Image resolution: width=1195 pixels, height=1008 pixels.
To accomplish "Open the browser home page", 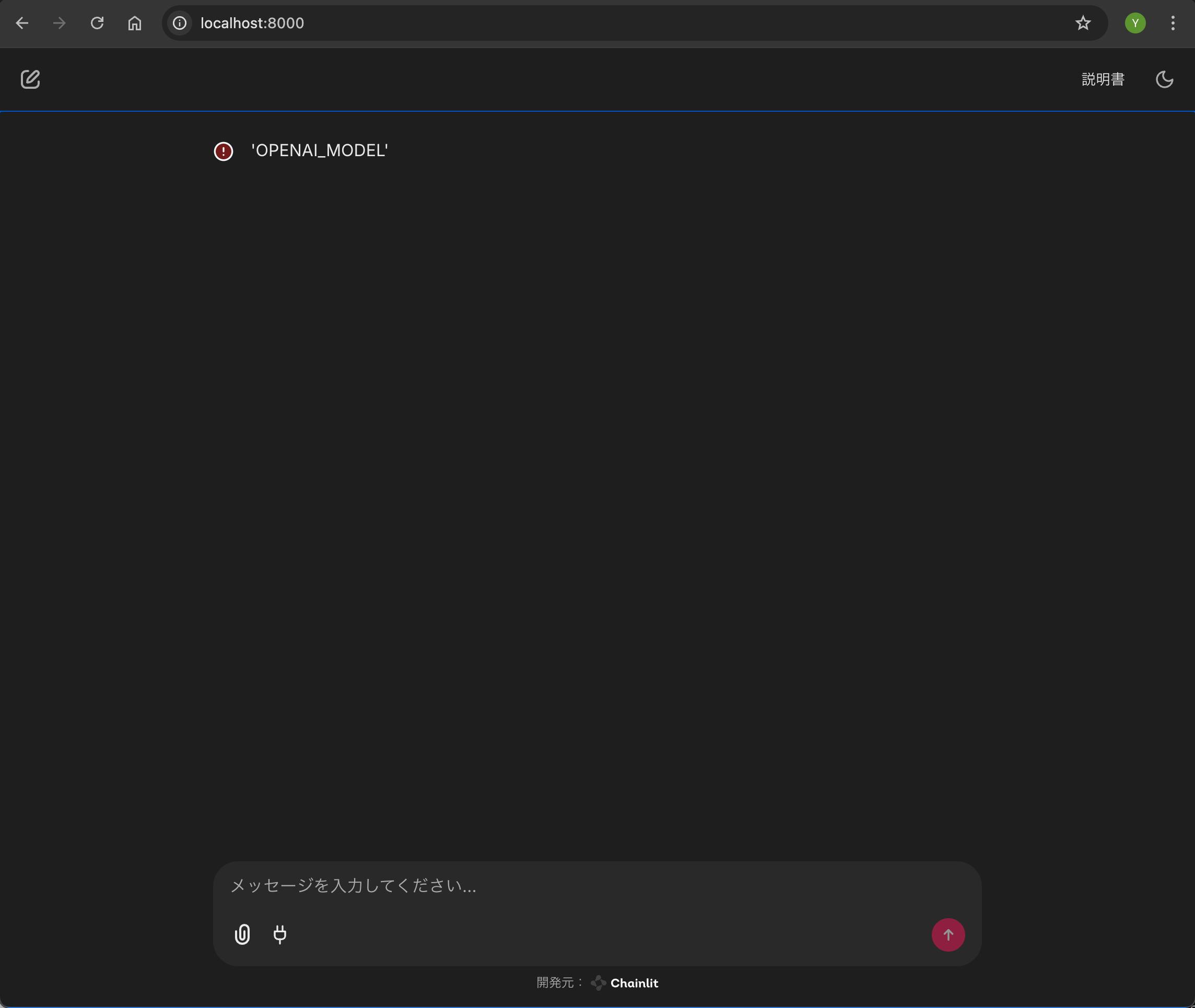I will pyautogui.click(x=134, y=23).
